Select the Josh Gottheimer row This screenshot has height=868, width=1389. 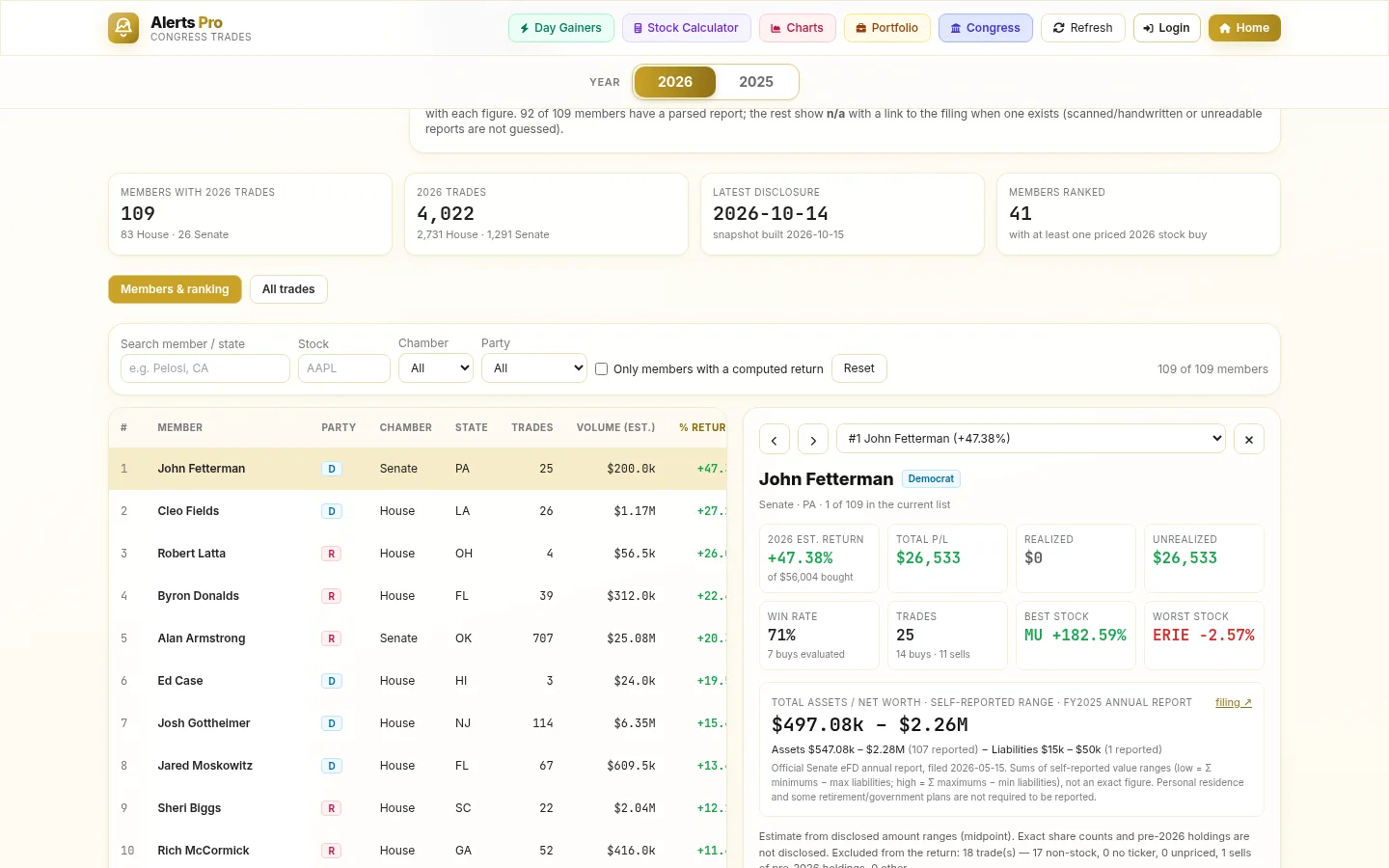coord(417,723)
